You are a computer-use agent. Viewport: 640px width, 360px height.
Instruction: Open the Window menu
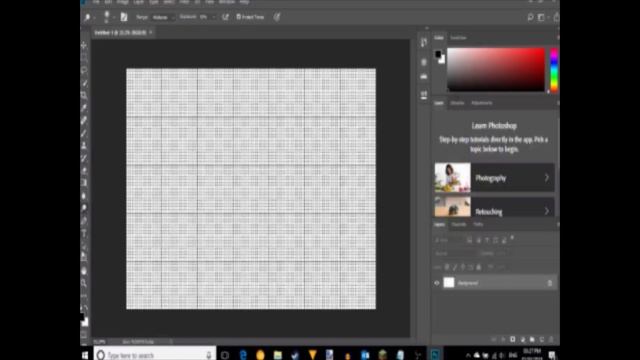click(227, 2)
